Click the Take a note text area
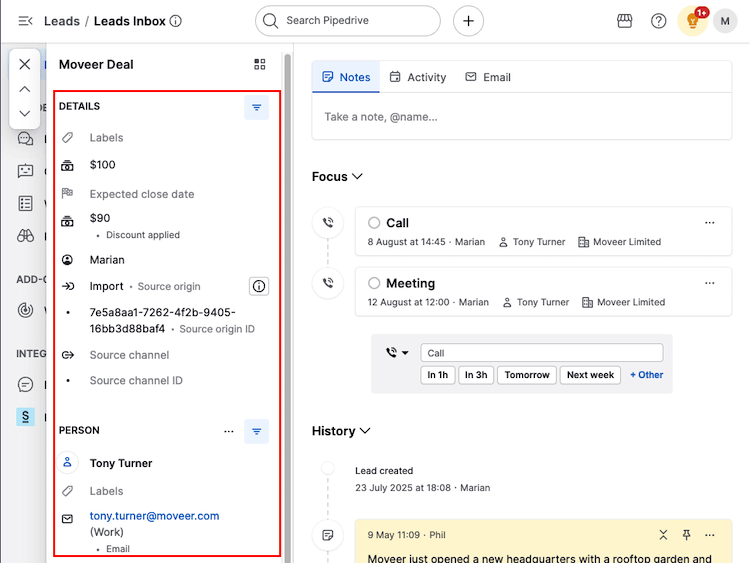 pos(521,117)
